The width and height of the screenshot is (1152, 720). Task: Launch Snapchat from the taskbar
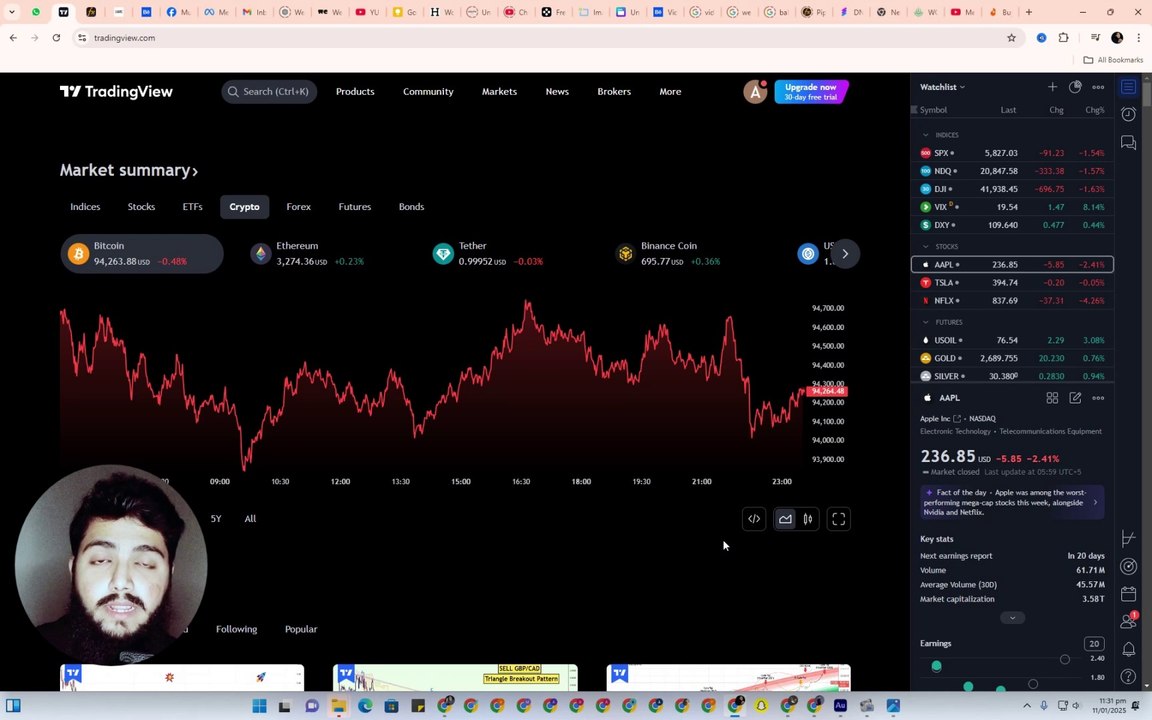pyautogui.click(x=761, y=706)
